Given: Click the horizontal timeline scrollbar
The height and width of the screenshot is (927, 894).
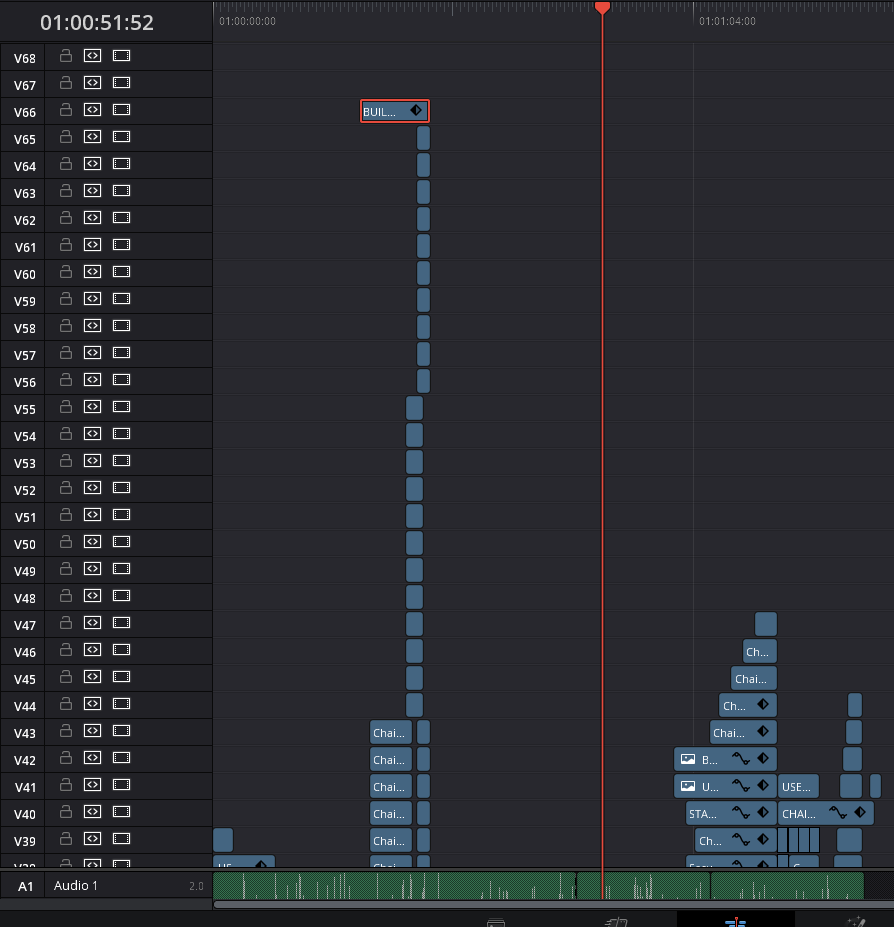Looking at the screenshot, I should (553, 905).
